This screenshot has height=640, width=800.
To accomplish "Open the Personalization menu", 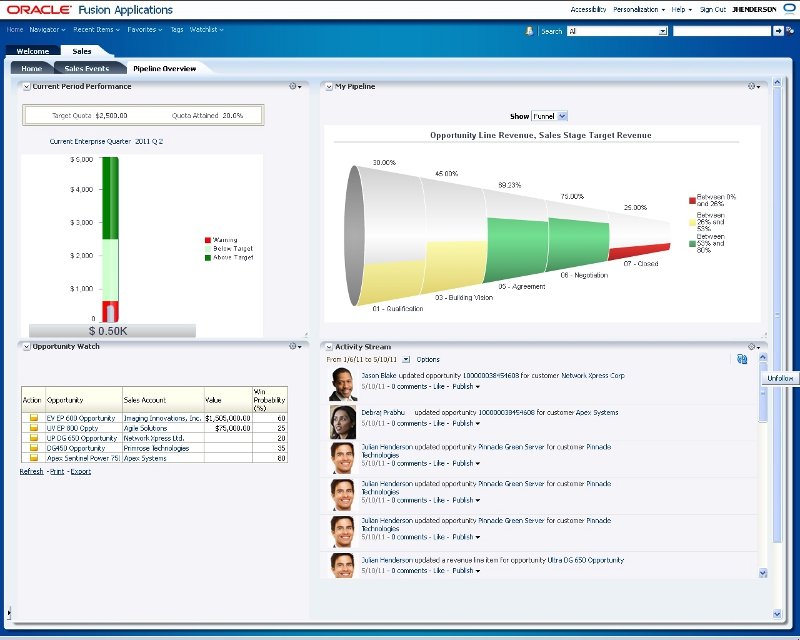I will [639, 9].
